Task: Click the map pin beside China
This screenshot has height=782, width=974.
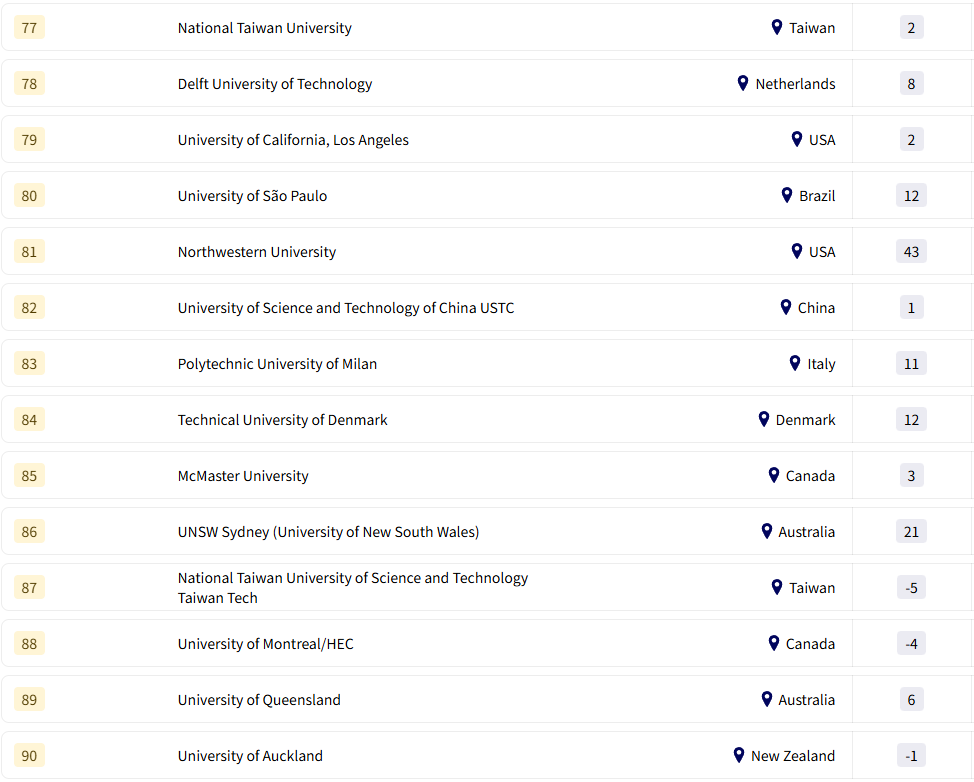Action: (786, 307)
